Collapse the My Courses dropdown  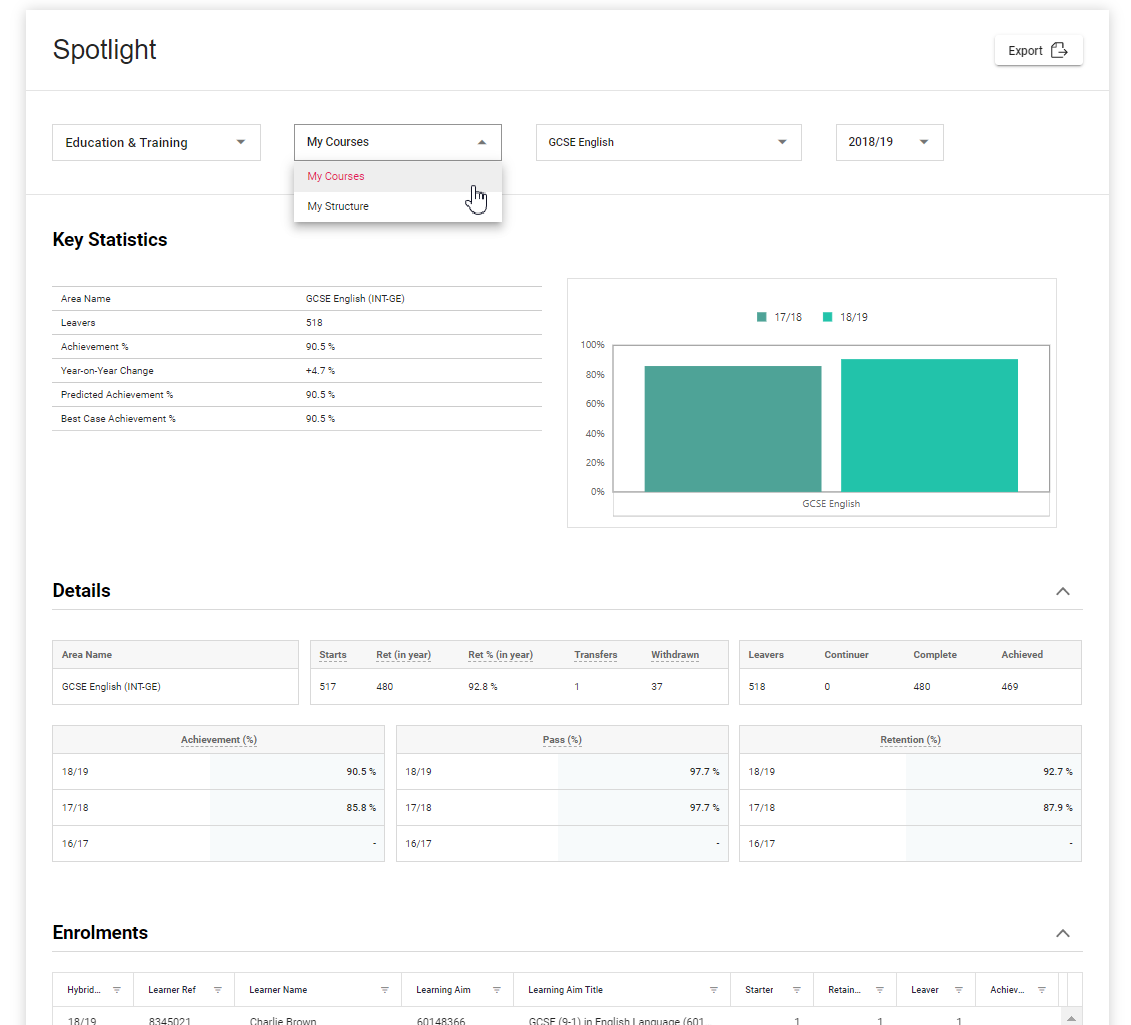click(x=397, y=142)
